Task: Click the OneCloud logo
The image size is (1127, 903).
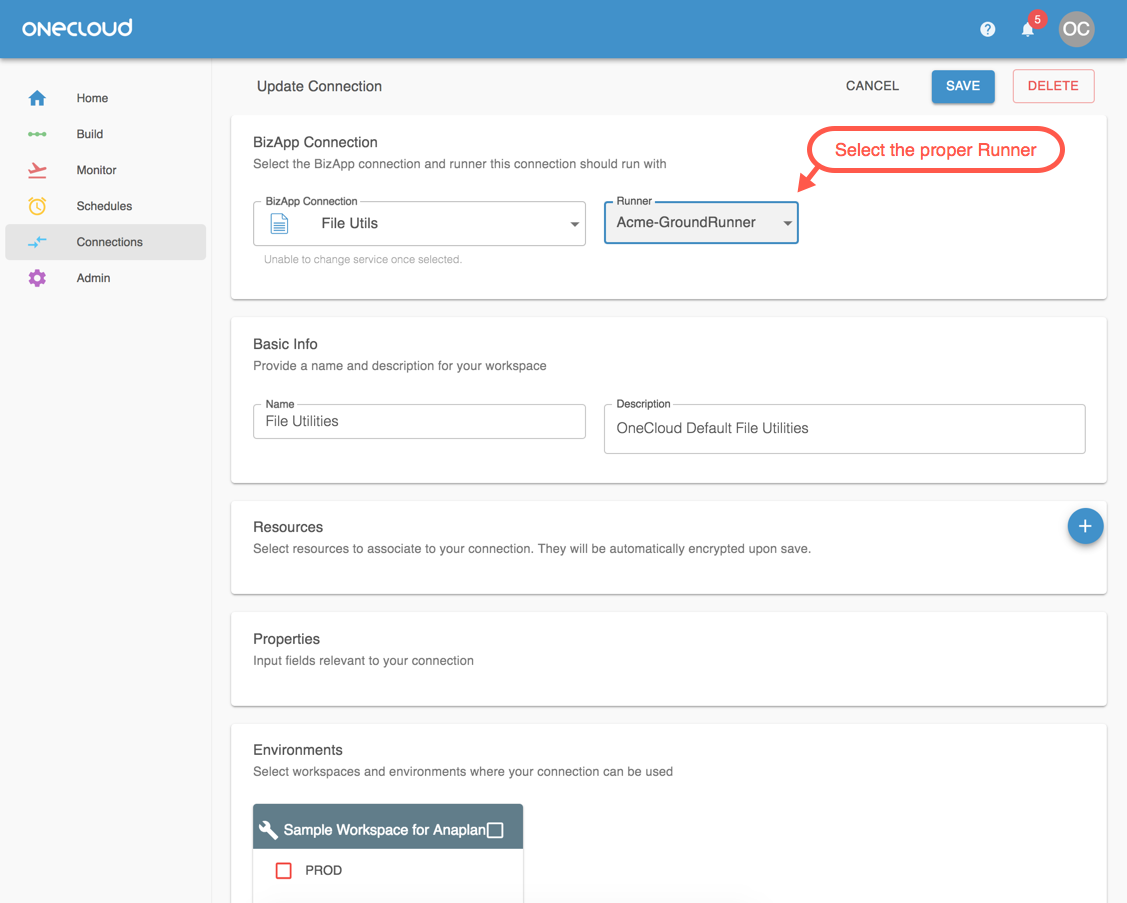Action: click(77, 28)
